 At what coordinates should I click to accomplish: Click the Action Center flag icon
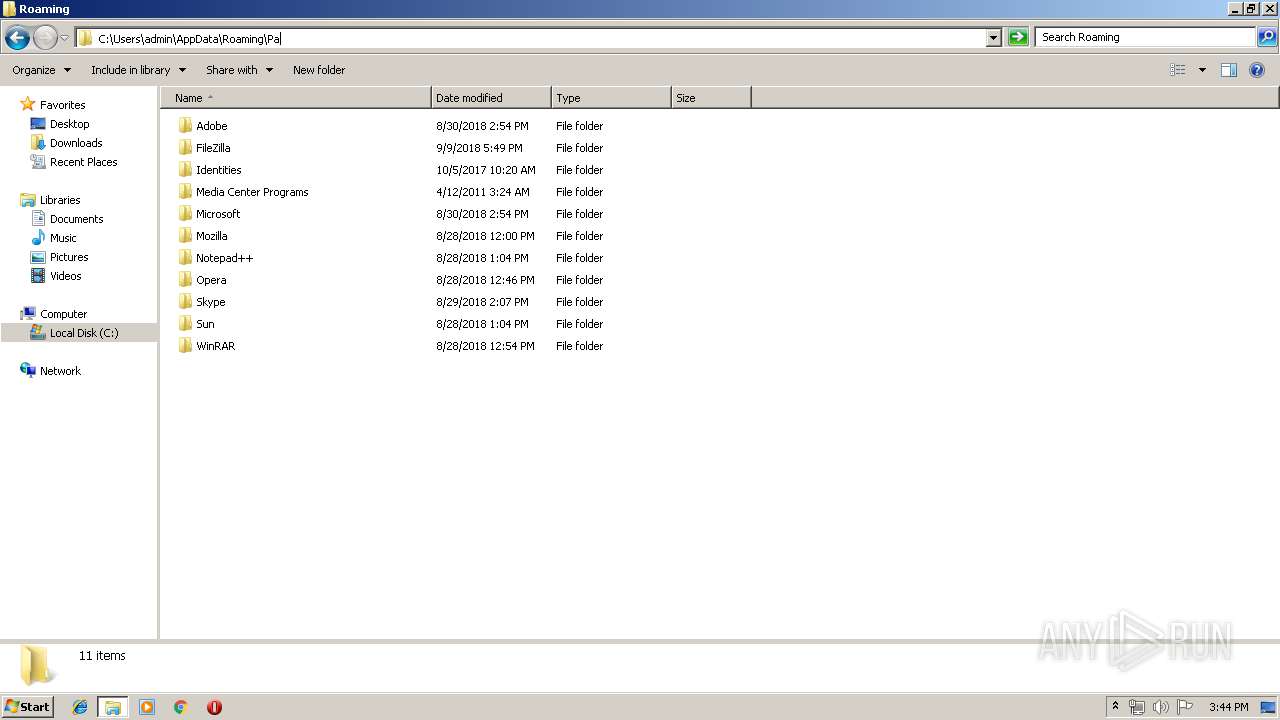pos(1185,707)
